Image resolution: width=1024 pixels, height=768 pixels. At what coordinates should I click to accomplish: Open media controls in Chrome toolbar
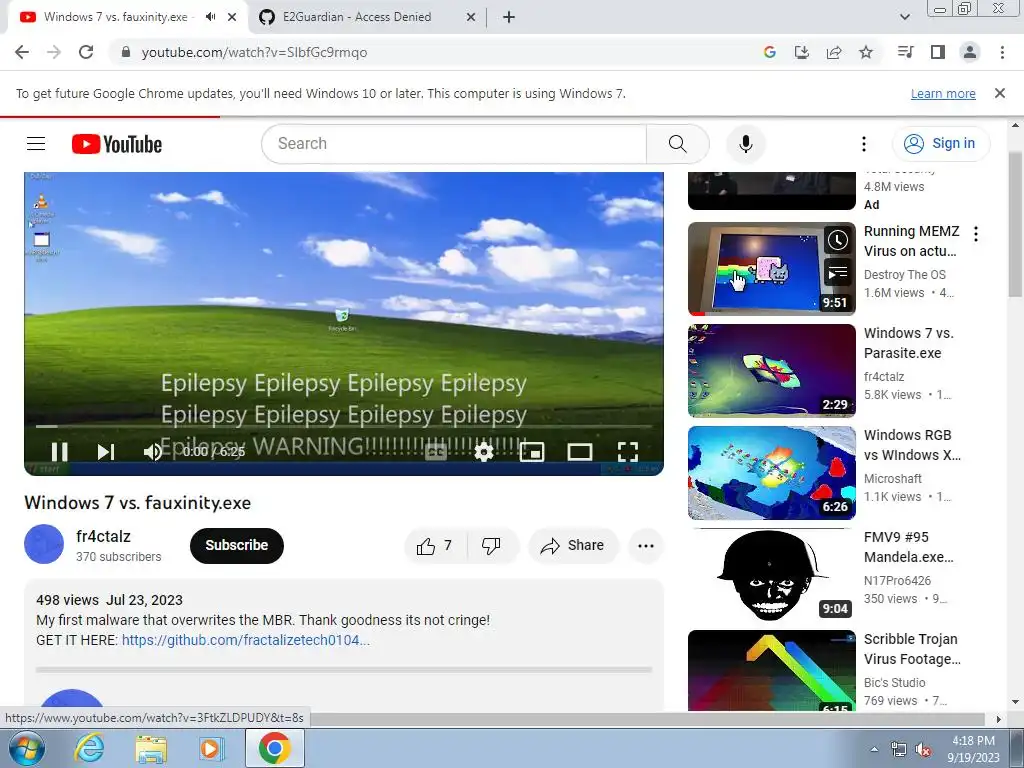[905, 52]
